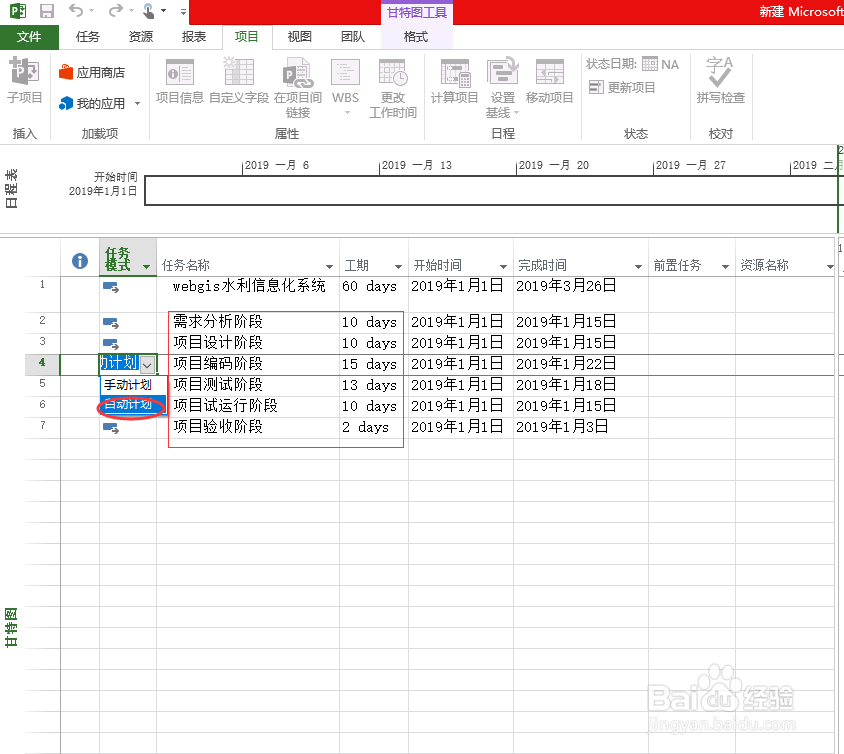Screen dimensions: 844x754
Task: Open Custom Fields (自定义字段)
Action: click(x=238, y=81)
